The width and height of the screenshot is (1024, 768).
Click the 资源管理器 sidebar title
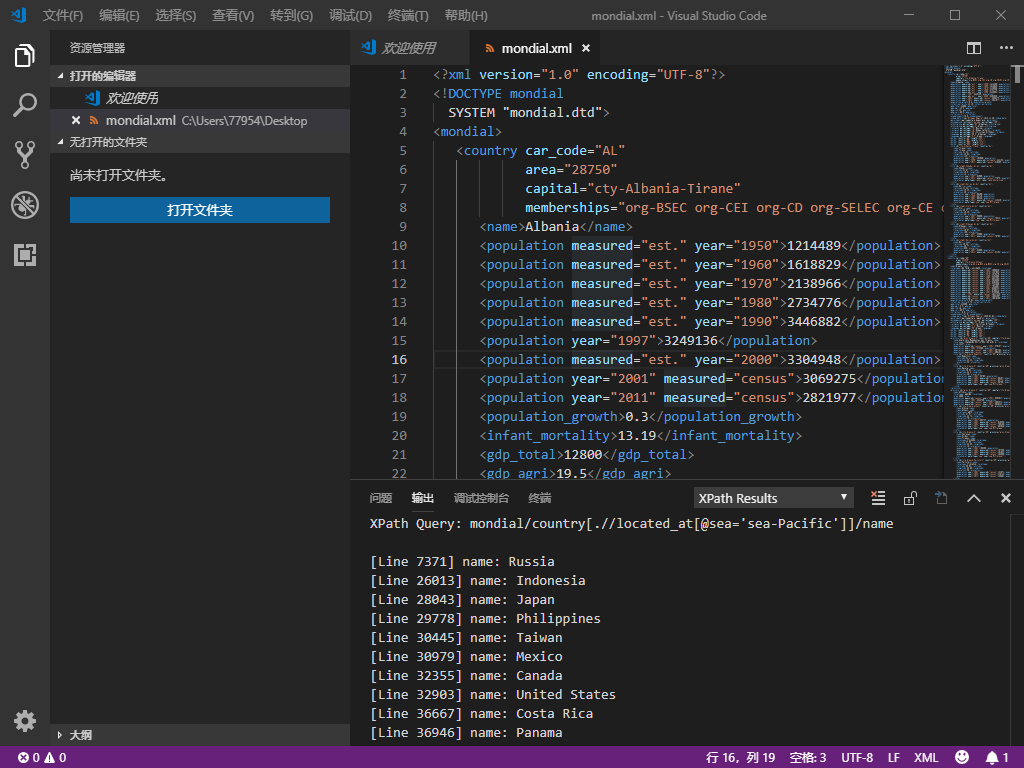(x=97, y=48)
